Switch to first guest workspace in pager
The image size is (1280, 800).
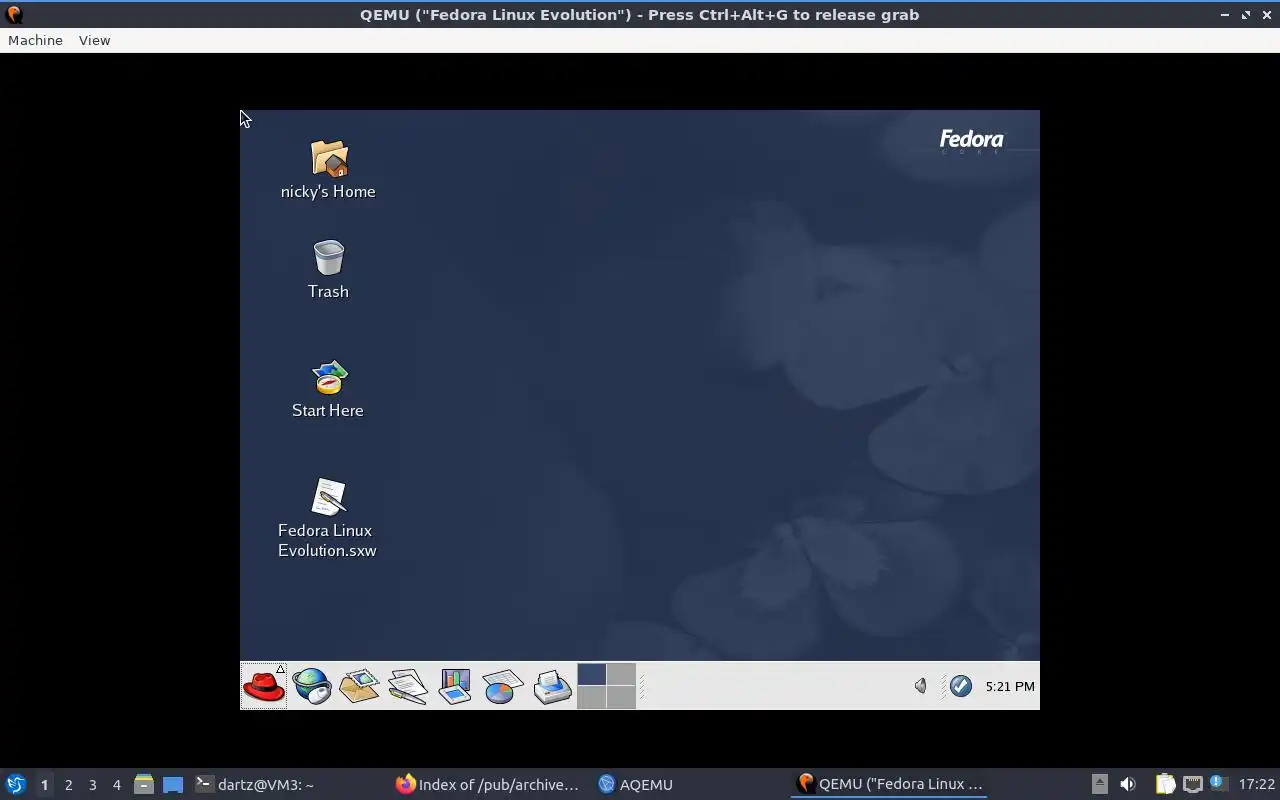coord(591,674)
